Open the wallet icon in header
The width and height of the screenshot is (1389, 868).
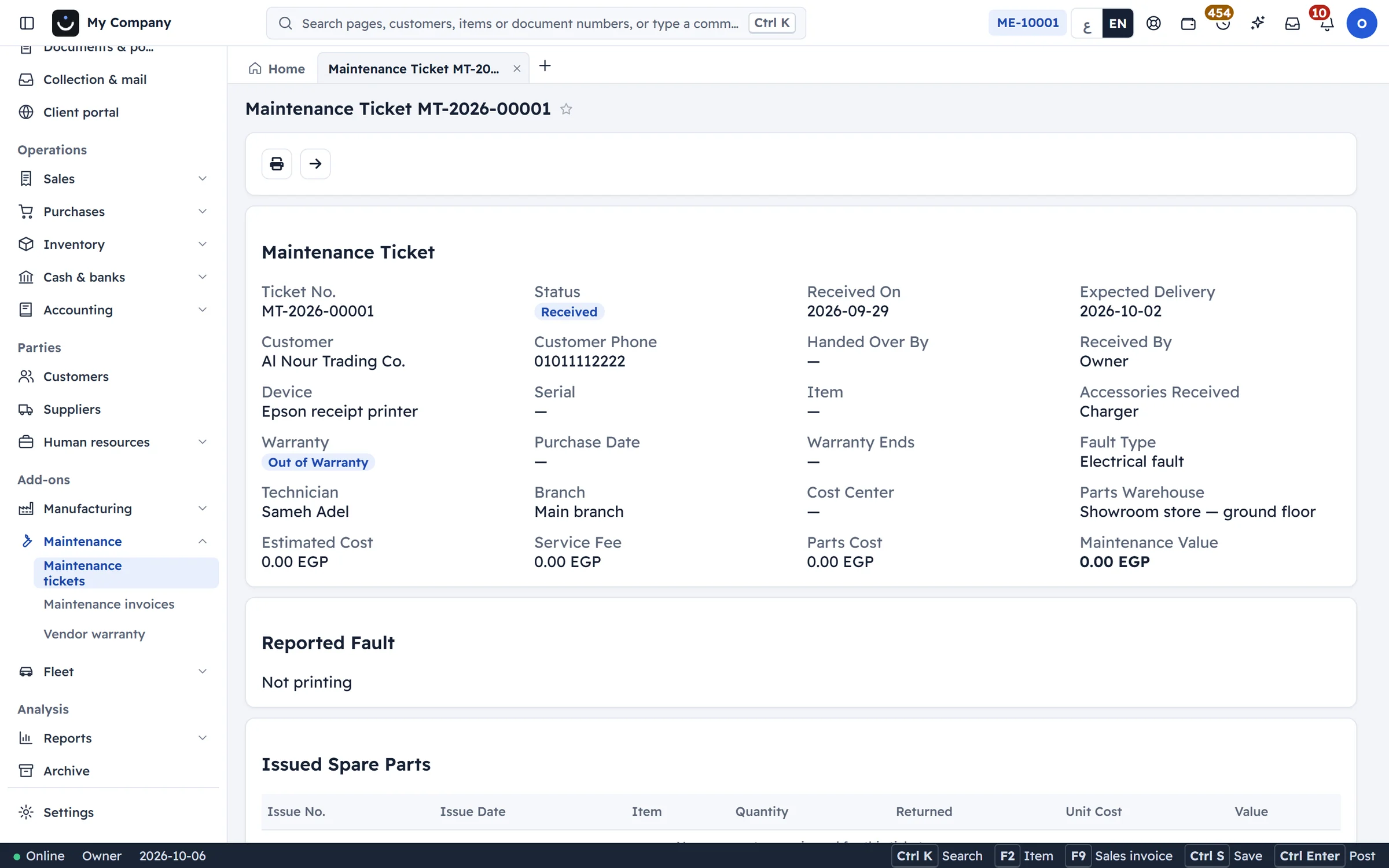[x=1188, y=23]
